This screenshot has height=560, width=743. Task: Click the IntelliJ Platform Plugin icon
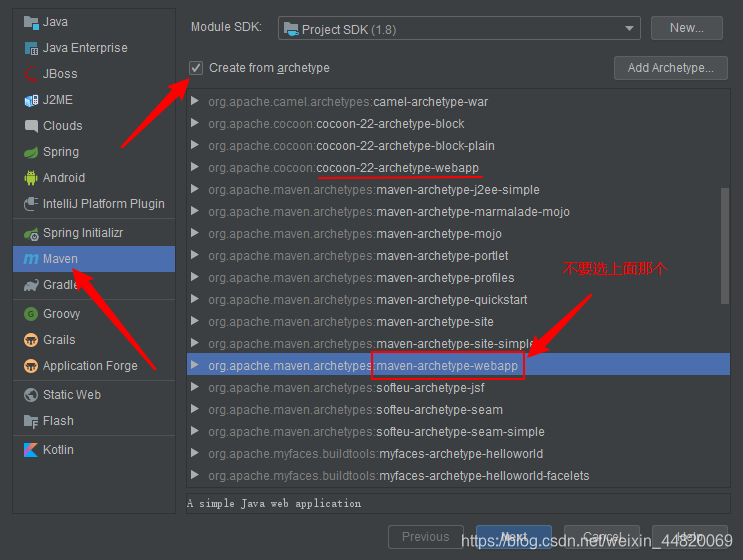(x=31, y=204)
